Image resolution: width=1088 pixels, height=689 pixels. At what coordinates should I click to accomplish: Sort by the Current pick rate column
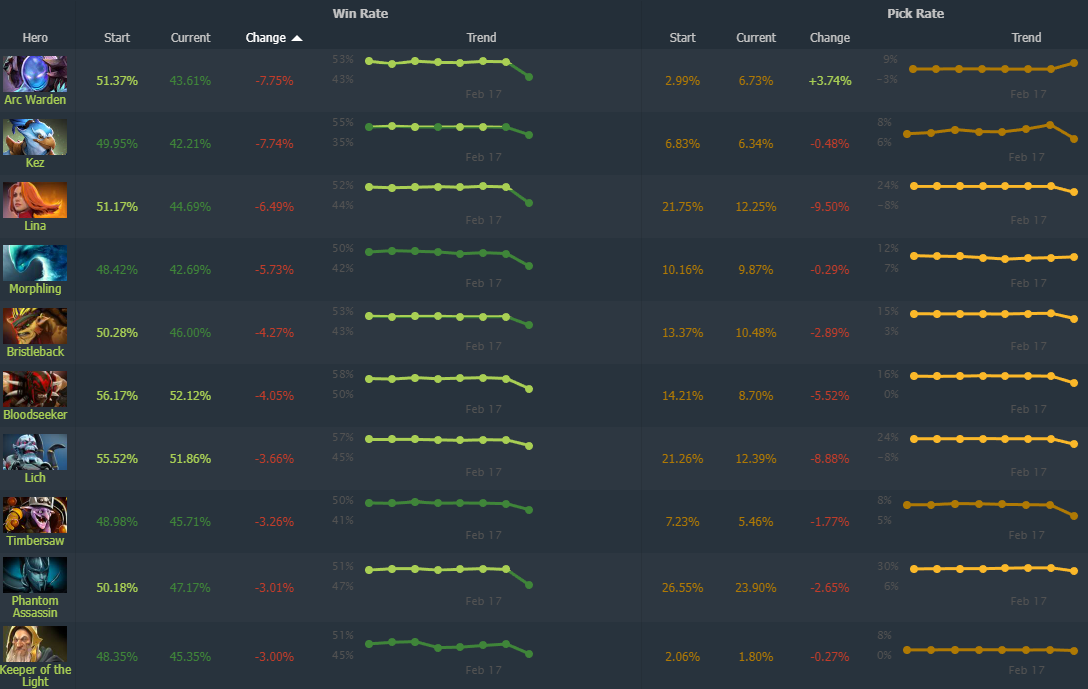tap(756, 37)
